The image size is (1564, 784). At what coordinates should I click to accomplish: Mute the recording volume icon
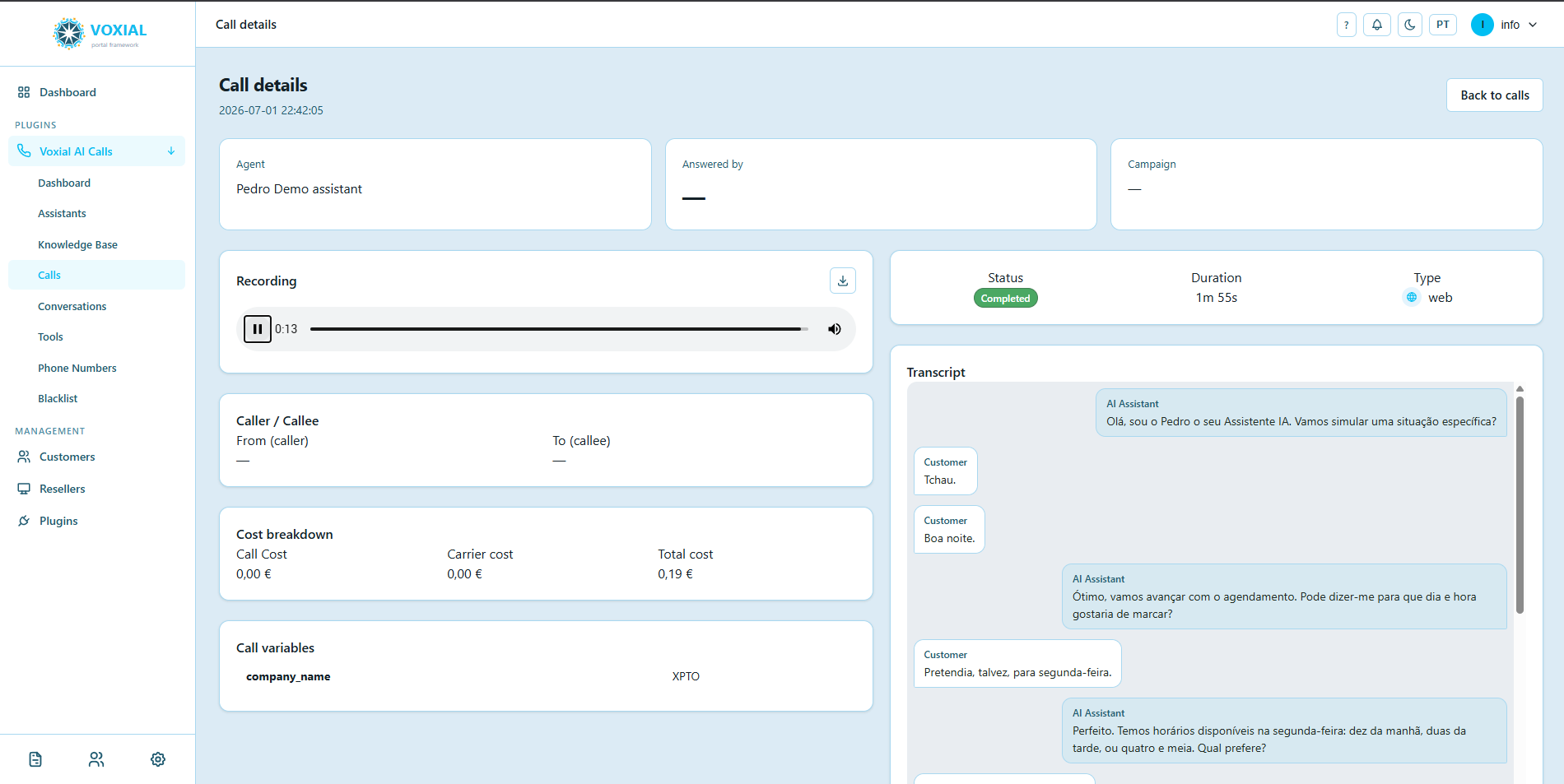tap(835, 329)
